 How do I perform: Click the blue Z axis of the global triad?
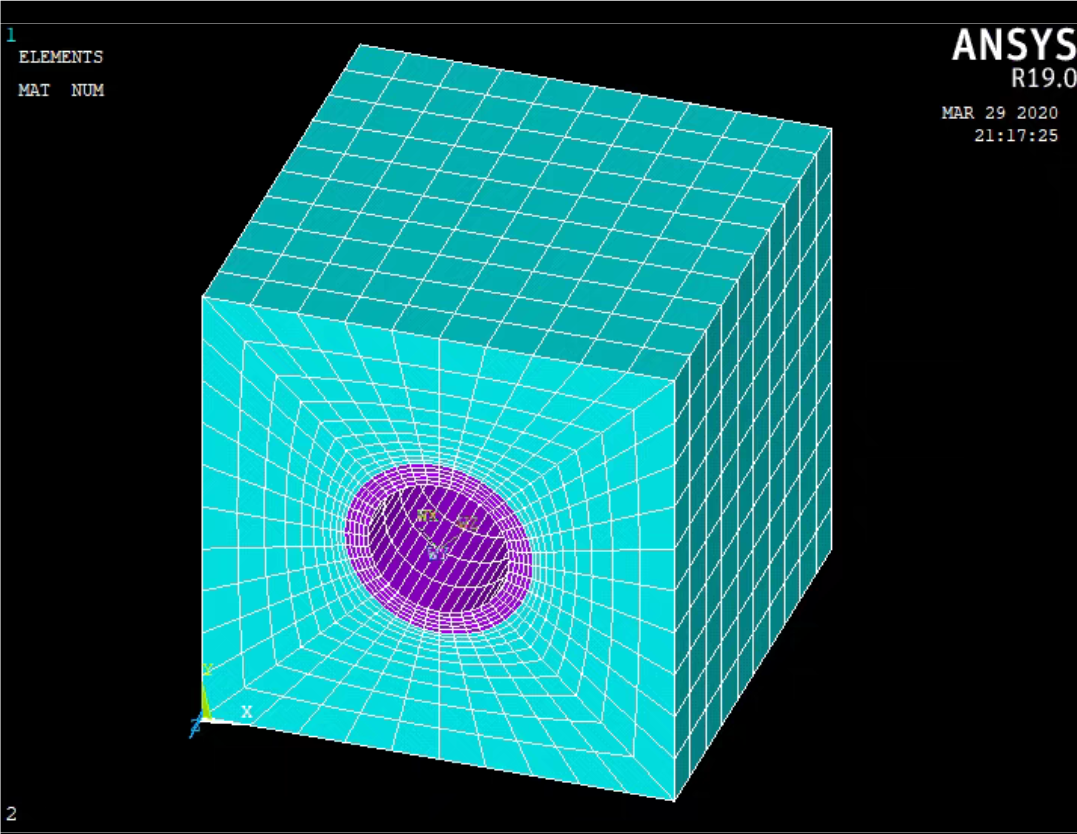point(196,726)
